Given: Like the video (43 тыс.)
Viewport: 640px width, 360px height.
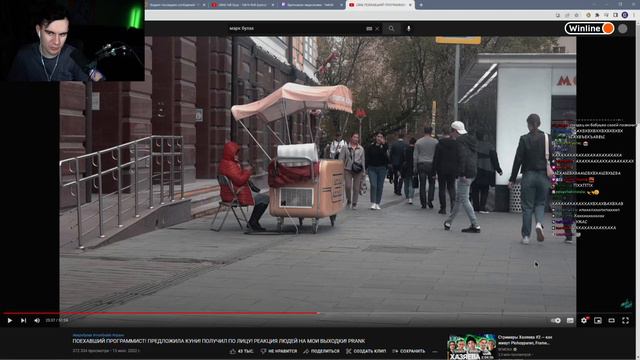Looking at the screenshot, I should (241, 351).
